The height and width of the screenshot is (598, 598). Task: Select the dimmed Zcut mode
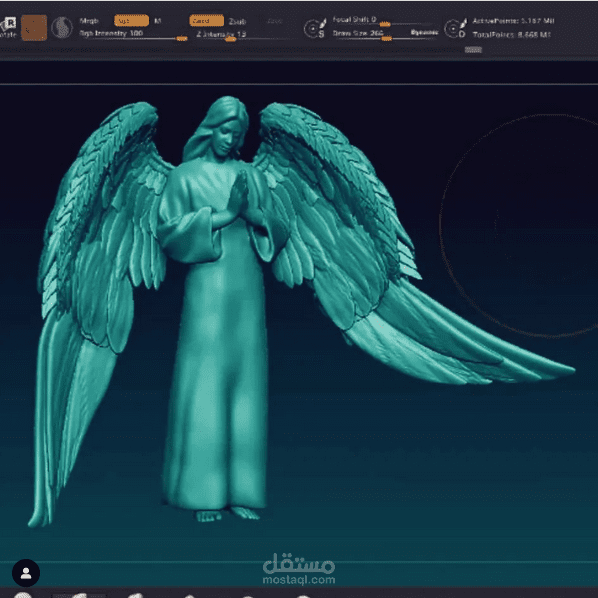coord(275,21)
